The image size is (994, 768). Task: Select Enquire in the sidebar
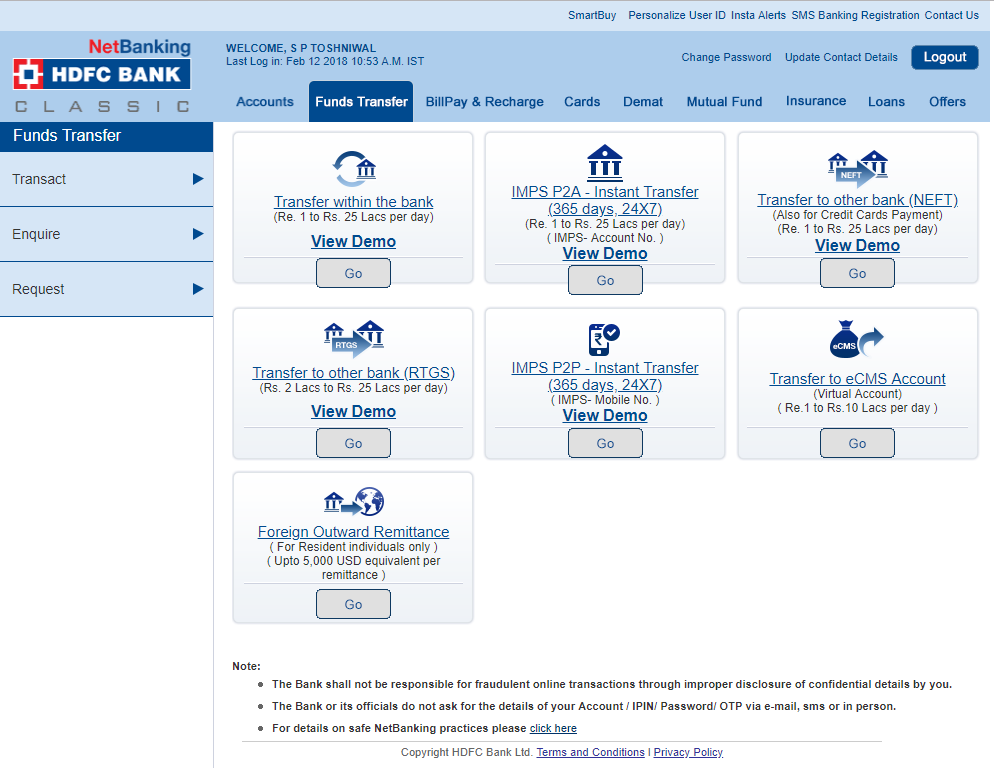tap(106, 234)
